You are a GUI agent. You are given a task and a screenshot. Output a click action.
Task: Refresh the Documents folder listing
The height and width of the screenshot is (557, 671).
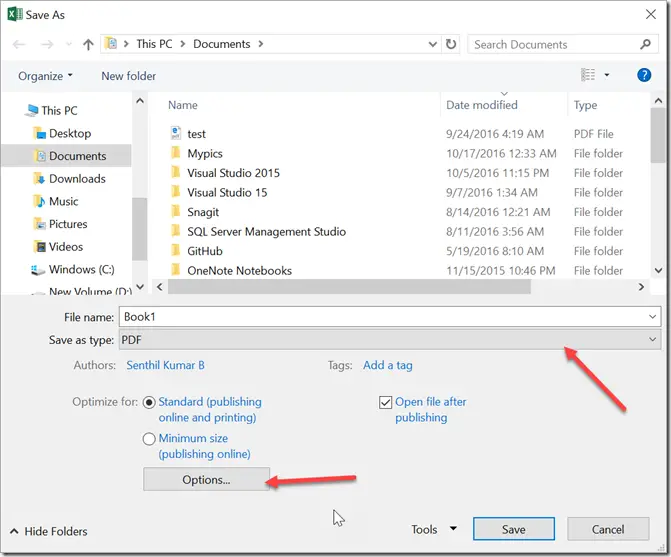[451, 44]
